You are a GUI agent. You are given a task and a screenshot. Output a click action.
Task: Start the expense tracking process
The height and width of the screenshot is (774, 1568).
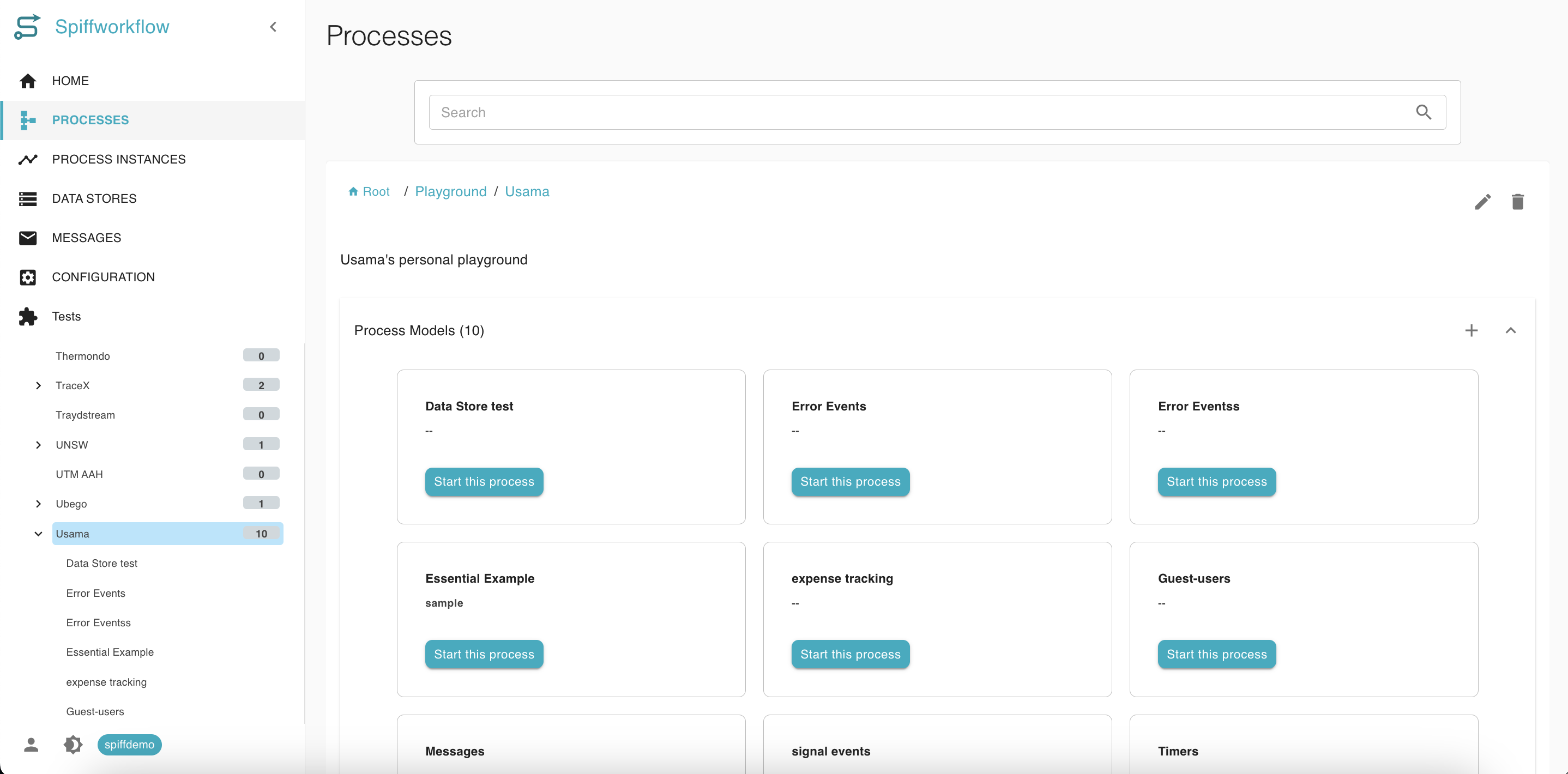[x=851, y=654]
